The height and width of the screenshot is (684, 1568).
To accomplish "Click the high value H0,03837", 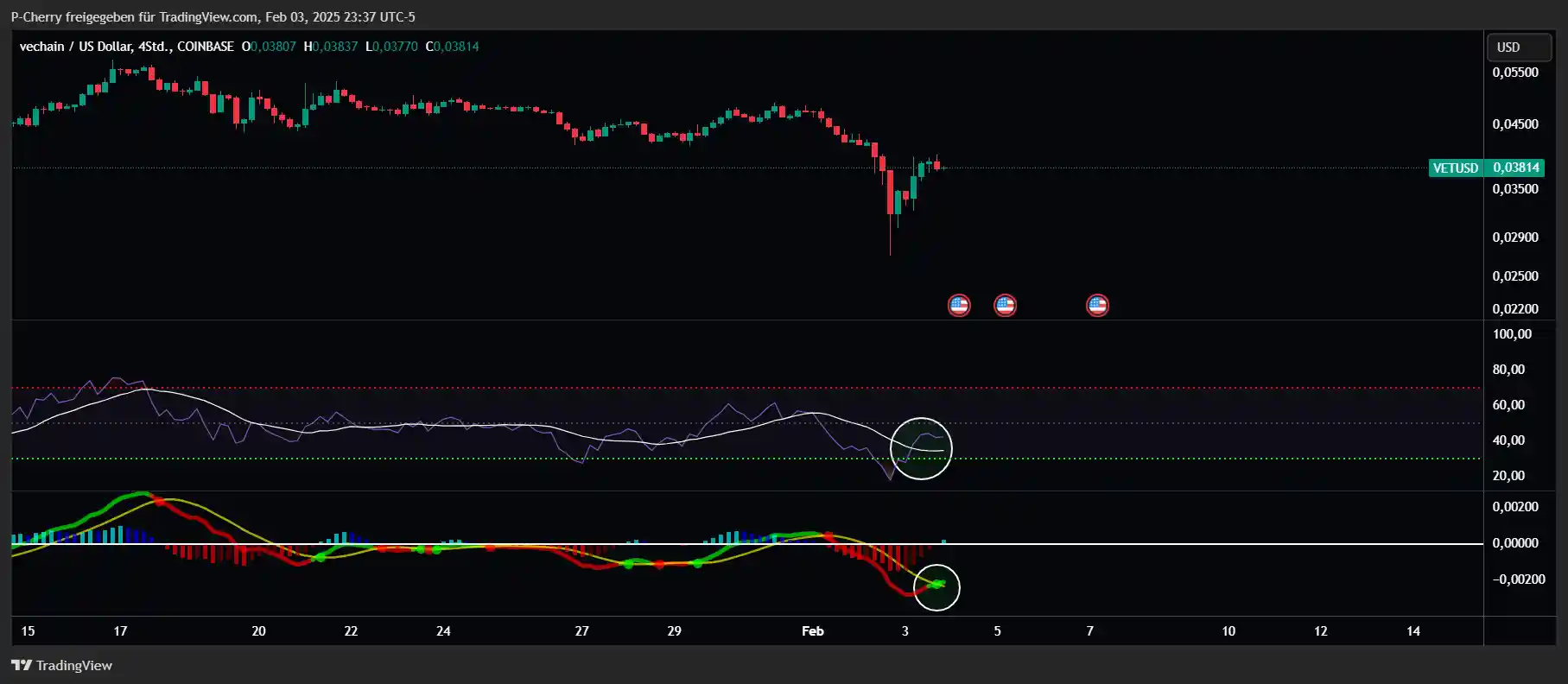I will pyautogui.click(x=330, y=47).
